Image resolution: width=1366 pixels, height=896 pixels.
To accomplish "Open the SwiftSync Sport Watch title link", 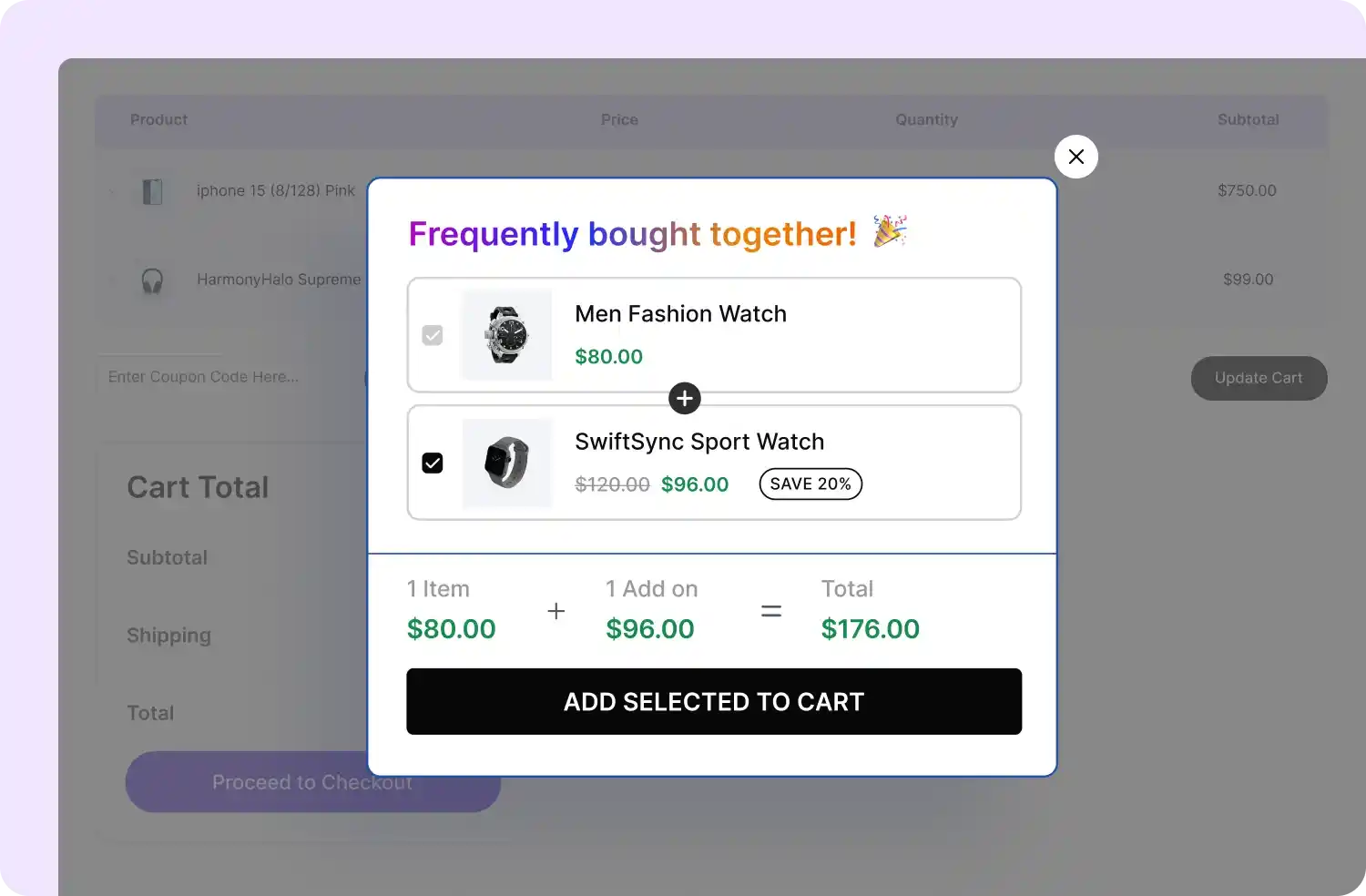I will click(699, 442).
